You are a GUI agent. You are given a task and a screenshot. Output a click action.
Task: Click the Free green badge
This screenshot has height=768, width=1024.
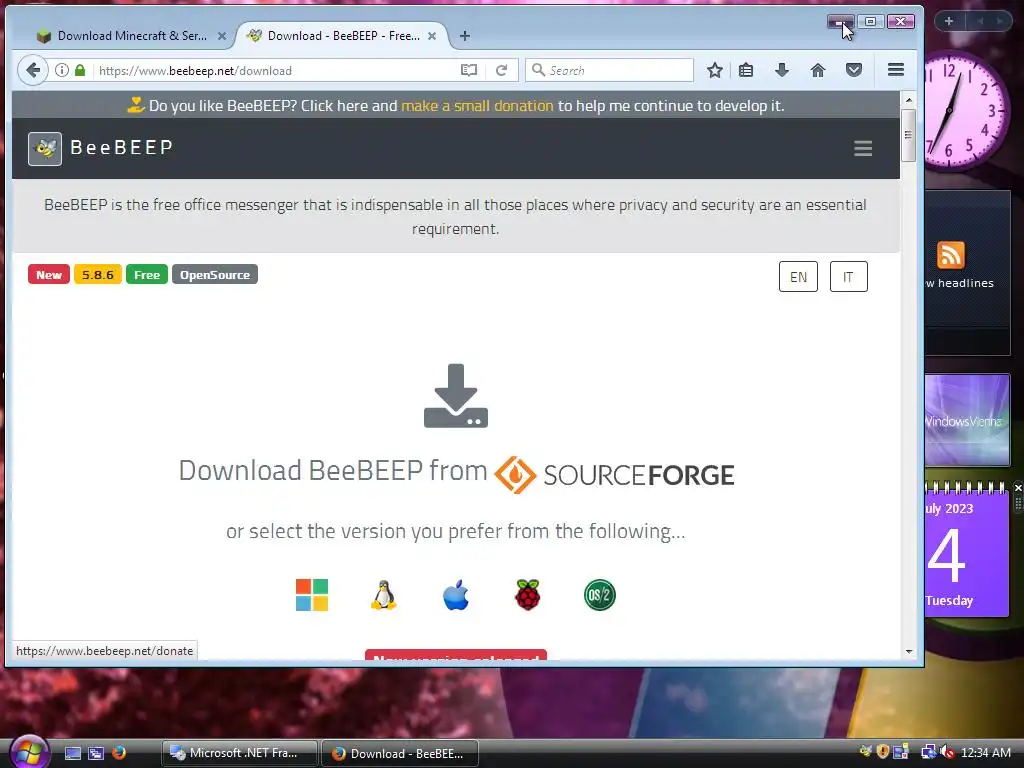tap(147, 275)
